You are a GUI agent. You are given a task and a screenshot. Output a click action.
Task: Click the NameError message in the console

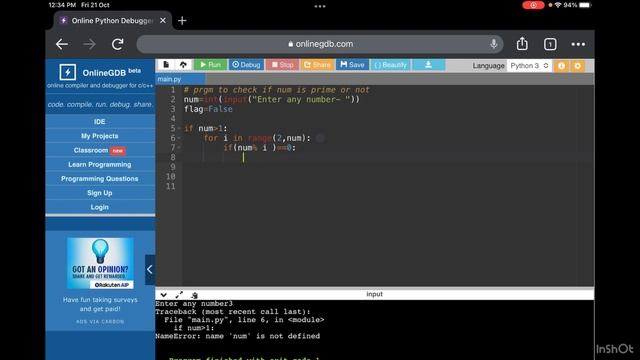tap(238, 336)
